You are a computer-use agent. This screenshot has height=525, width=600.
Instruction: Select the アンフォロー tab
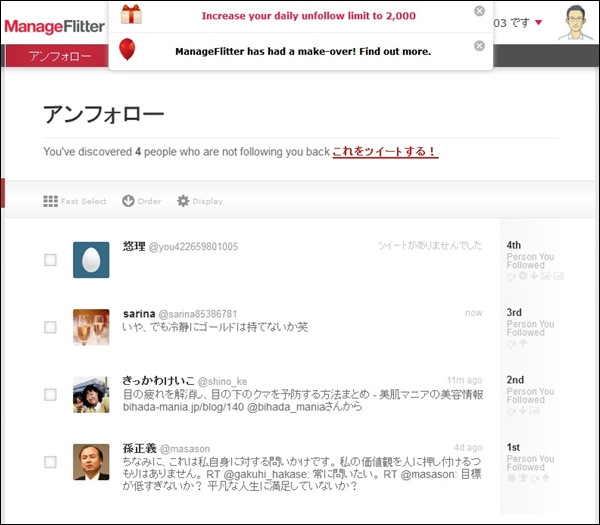57,56
